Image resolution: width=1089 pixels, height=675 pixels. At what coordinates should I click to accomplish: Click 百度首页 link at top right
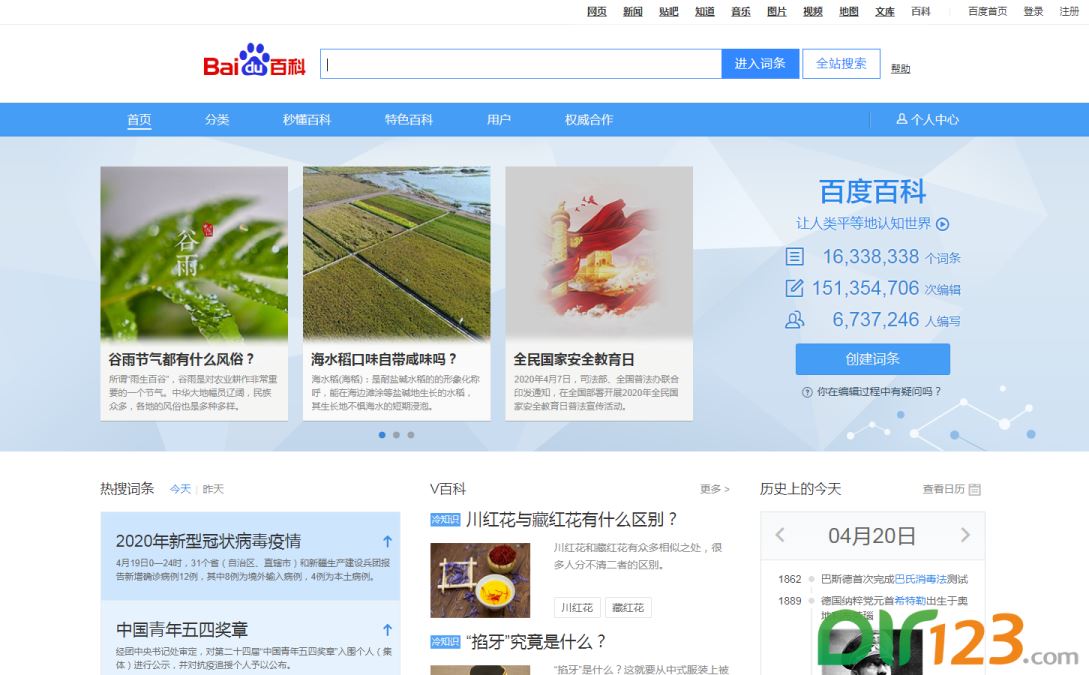pyautogui.click(x=988, y=11)
